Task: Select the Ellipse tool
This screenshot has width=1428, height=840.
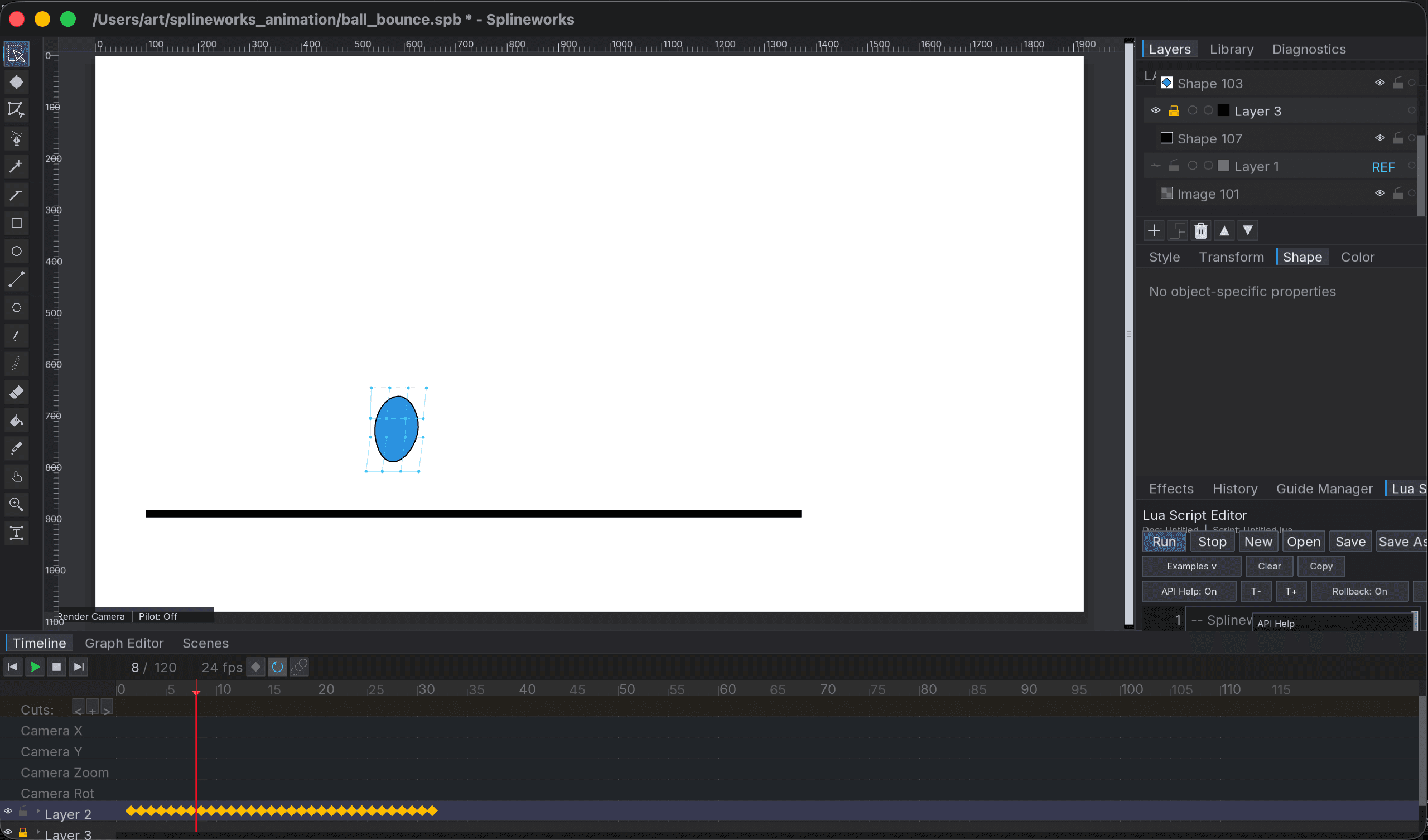Action: [x=16, y=251]
